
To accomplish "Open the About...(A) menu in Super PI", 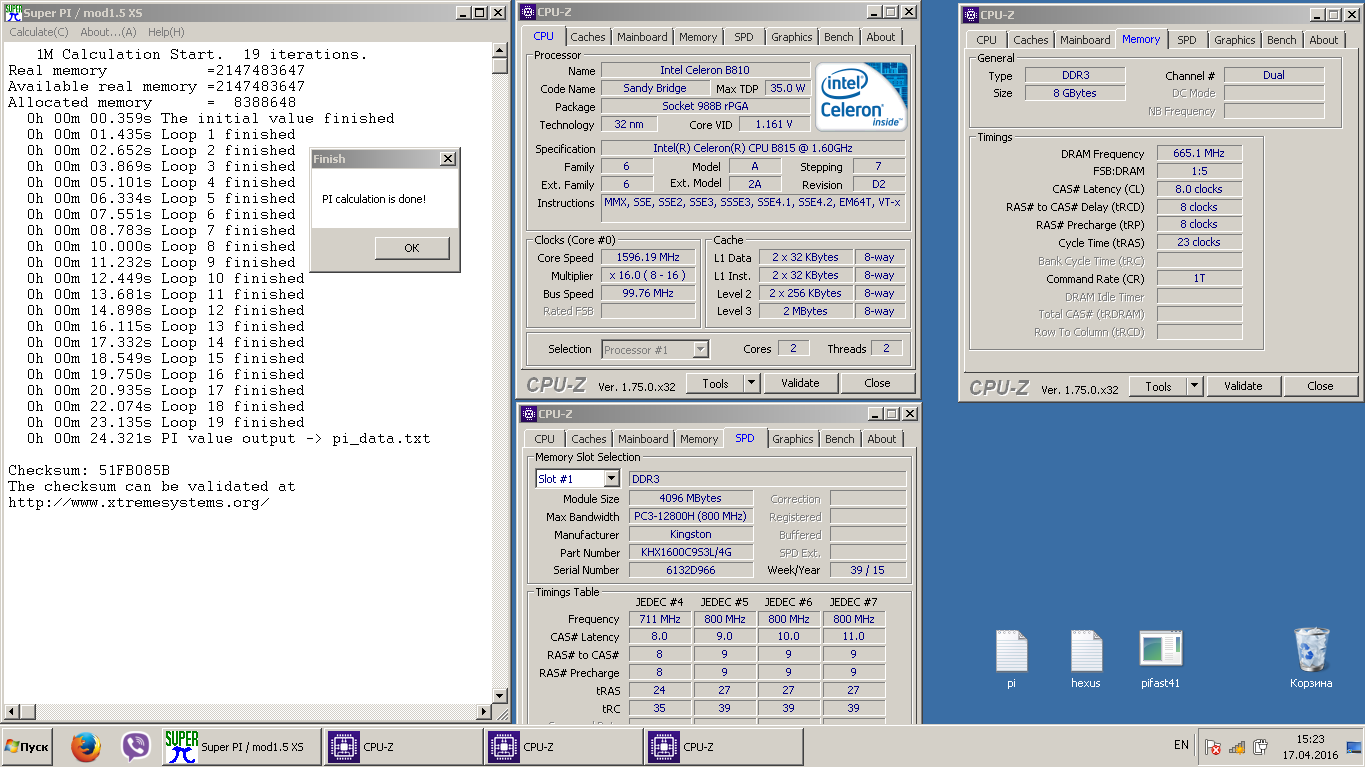I will (108, 32).
